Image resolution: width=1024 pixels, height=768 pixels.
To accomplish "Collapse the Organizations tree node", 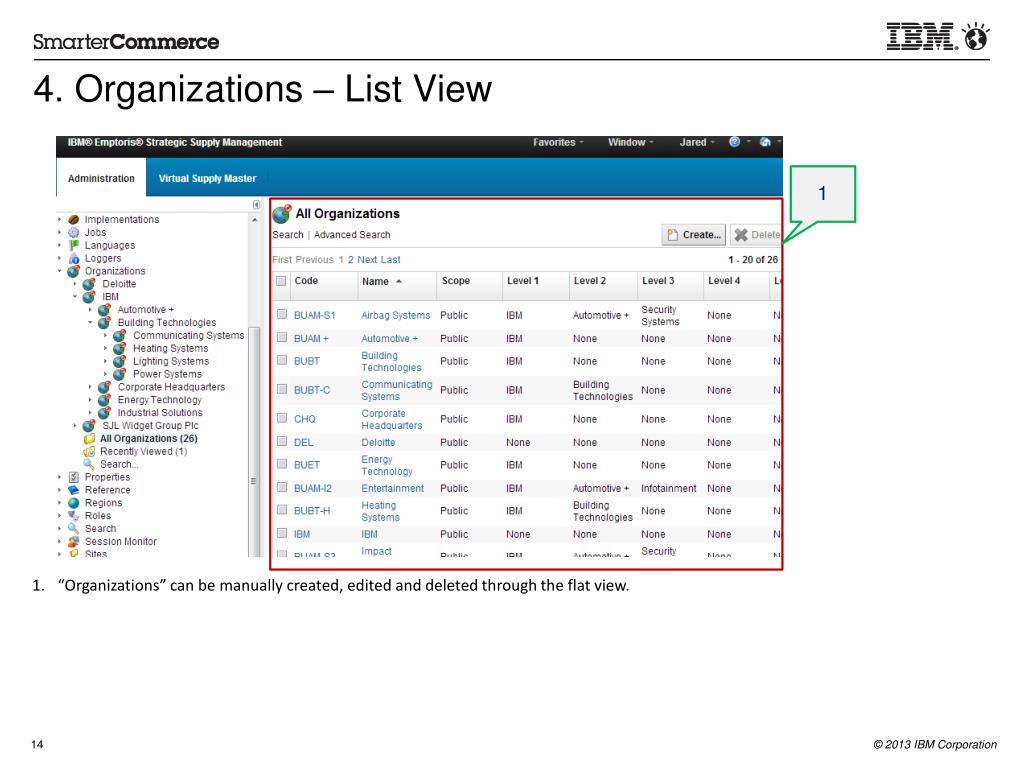I will (59, 271).
